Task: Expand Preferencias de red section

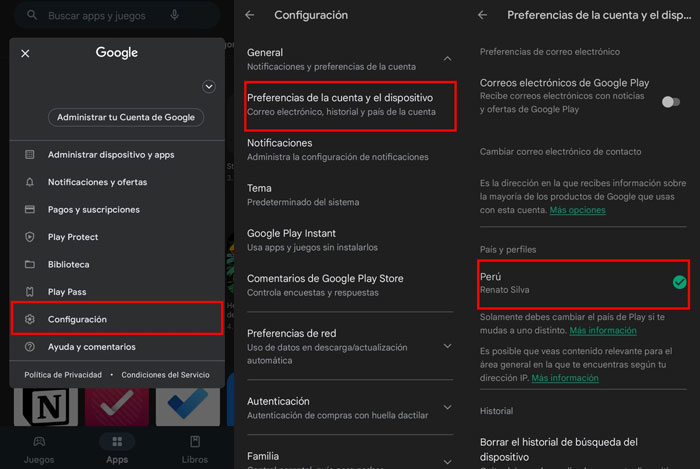Action: coord(447,346)
